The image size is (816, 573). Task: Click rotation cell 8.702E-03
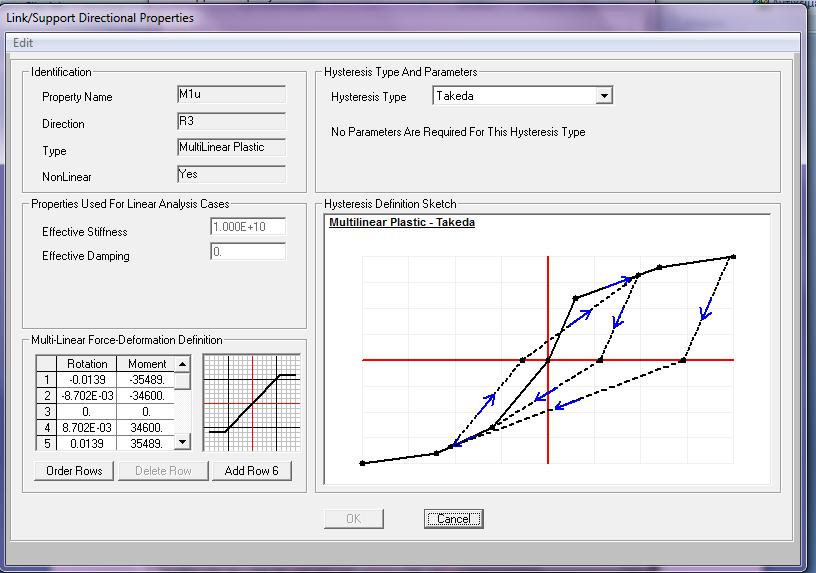pyautogui.click(x=86, y=428)
